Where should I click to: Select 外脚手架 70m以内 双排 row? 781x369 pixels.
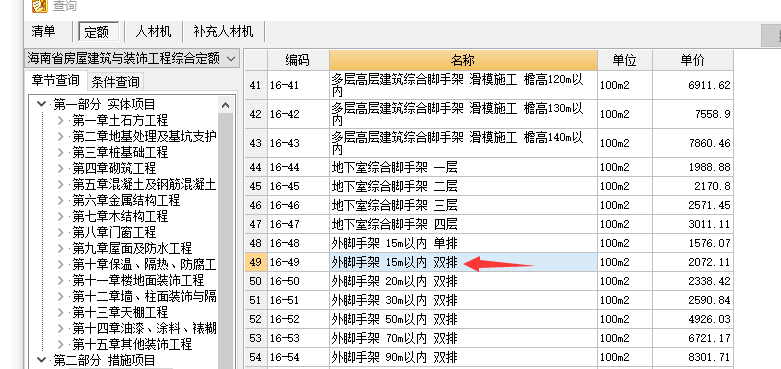click(x=463, y=338)
